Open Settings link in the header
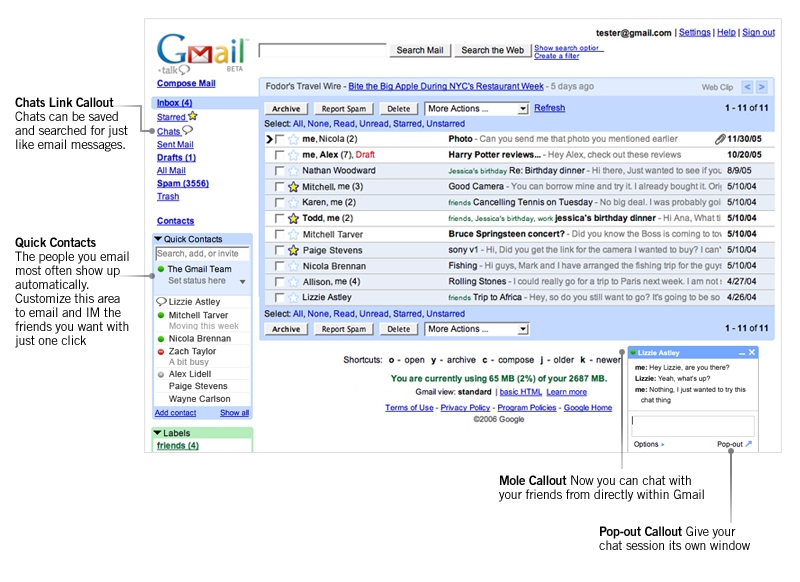This screenshot has width=800, height=582. (694, 33)
